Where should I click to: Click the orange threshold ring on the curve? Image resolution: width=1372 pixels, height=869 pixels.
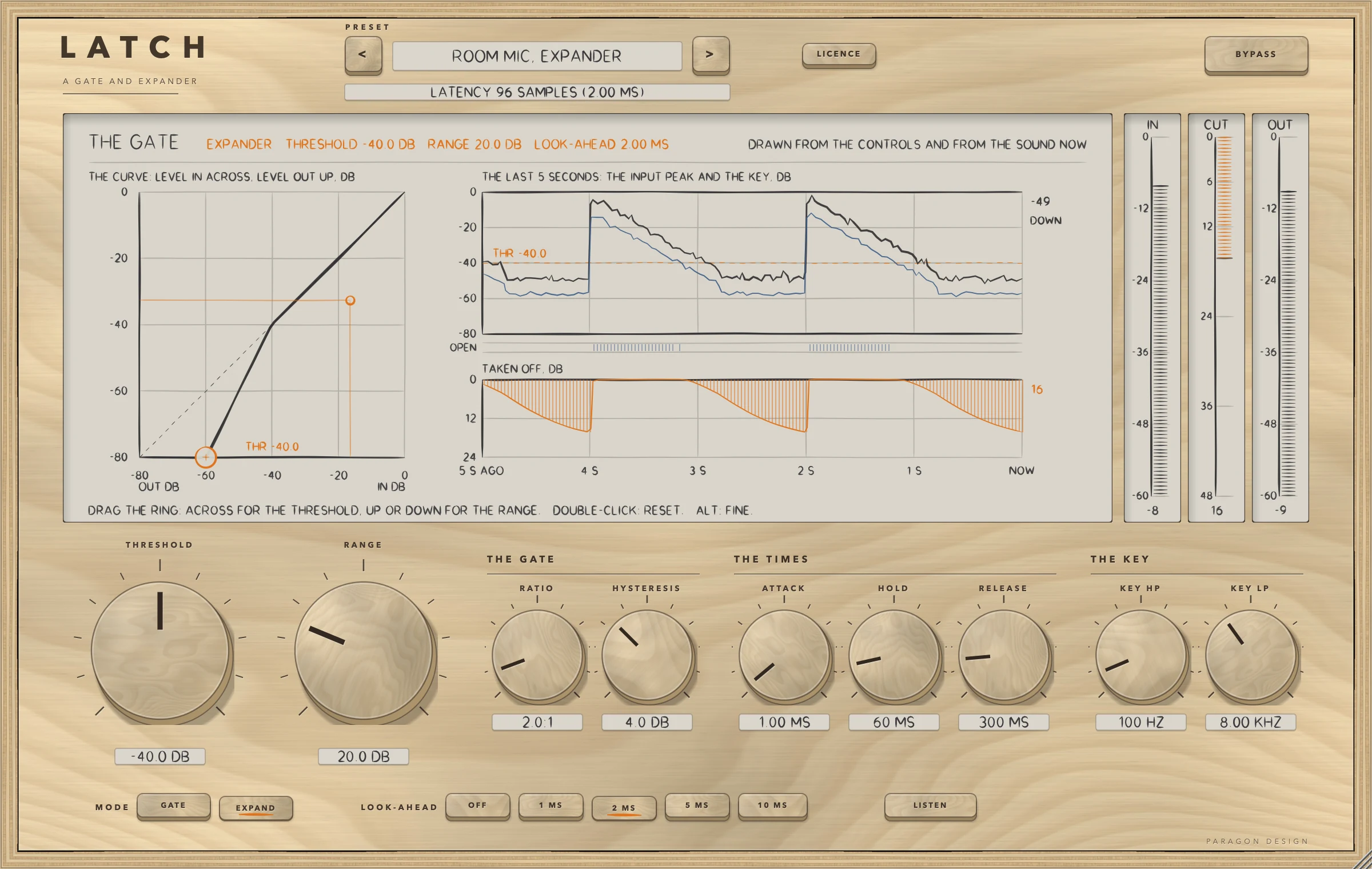206,457
